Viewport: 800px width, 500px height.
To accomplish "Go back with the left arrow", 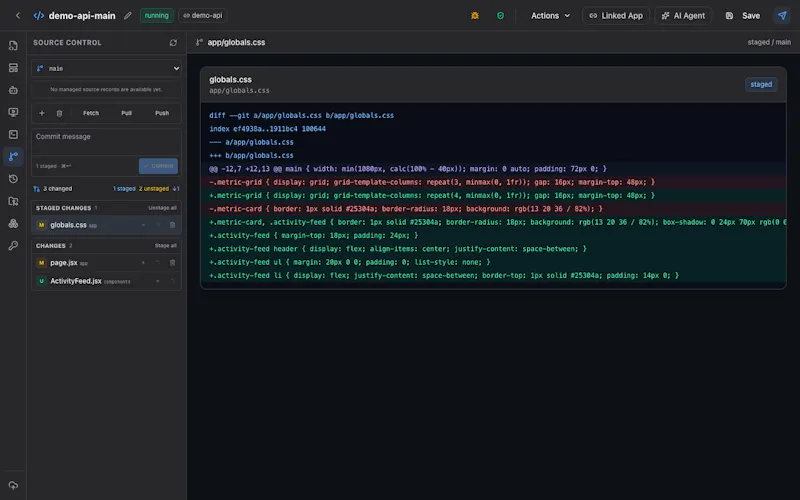I will [18, 15].
